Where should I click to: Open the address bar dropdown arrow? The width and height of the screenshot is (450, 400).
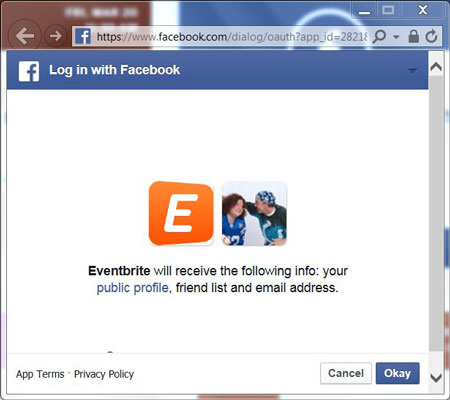click(x=396, y=37)
